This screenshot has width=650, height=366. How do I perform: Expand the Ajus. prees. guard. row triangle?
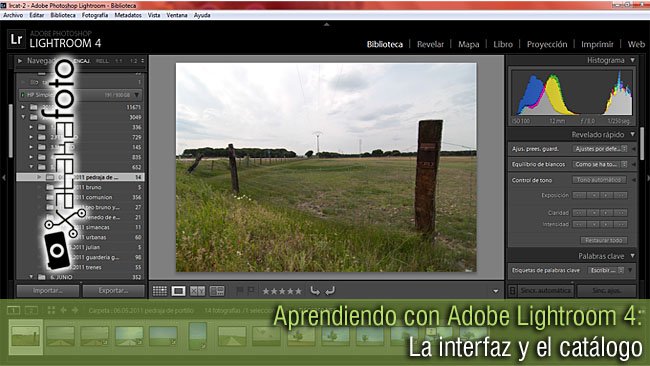click(634, 148)
